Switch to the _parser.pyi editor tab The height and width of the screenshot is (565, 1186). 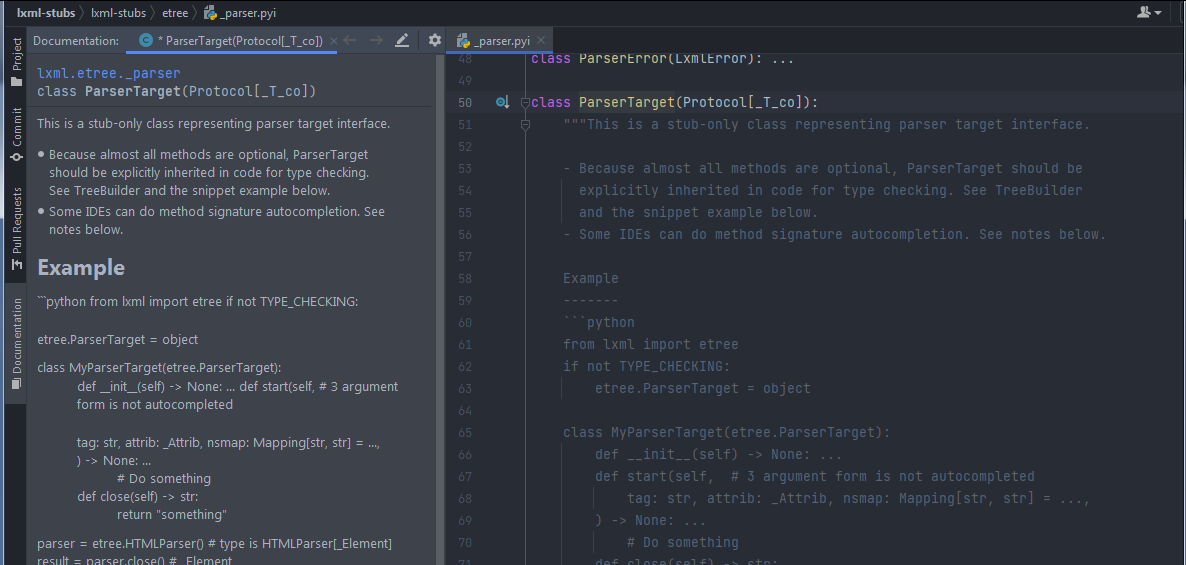[502, 41]
